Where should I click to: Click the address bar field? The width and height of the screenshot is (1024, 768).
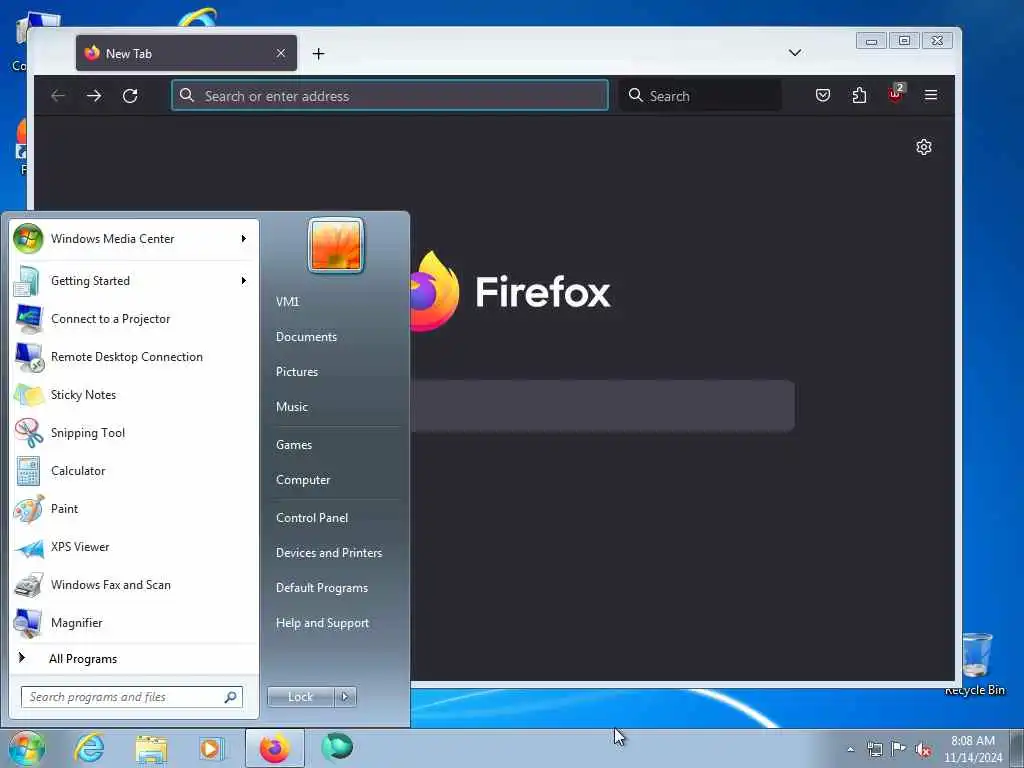pos(390,96)
